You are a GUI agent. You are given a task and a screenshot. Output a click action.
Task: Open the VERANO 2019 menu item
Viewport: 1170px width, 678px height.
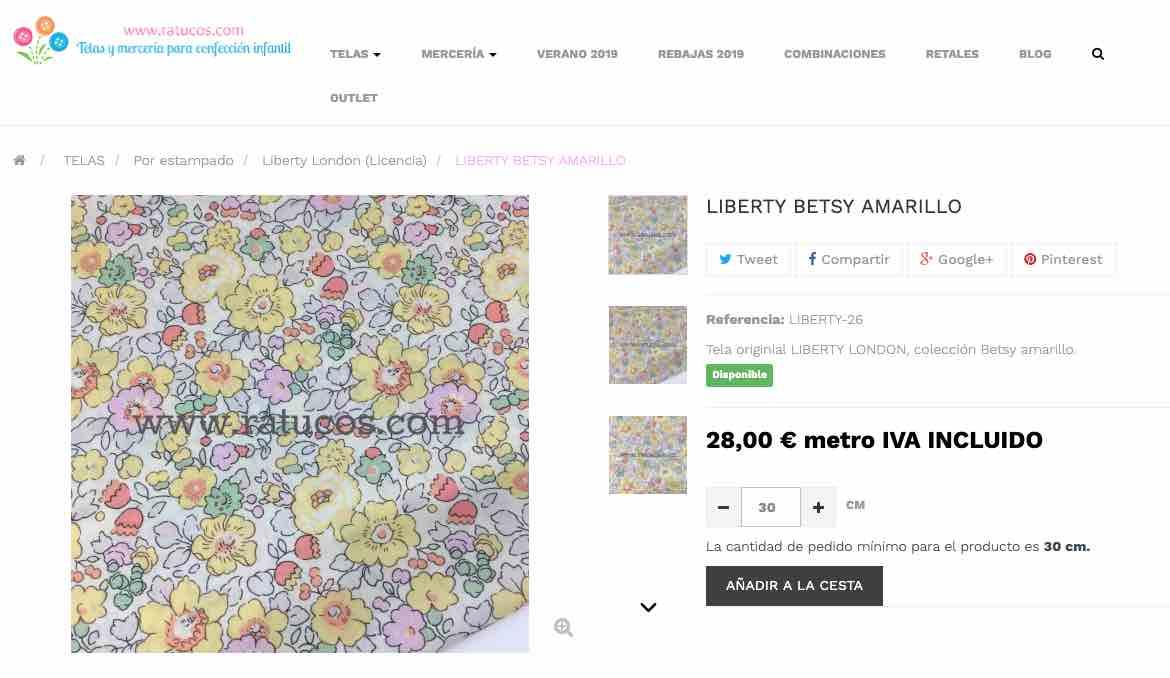[577, 54]
